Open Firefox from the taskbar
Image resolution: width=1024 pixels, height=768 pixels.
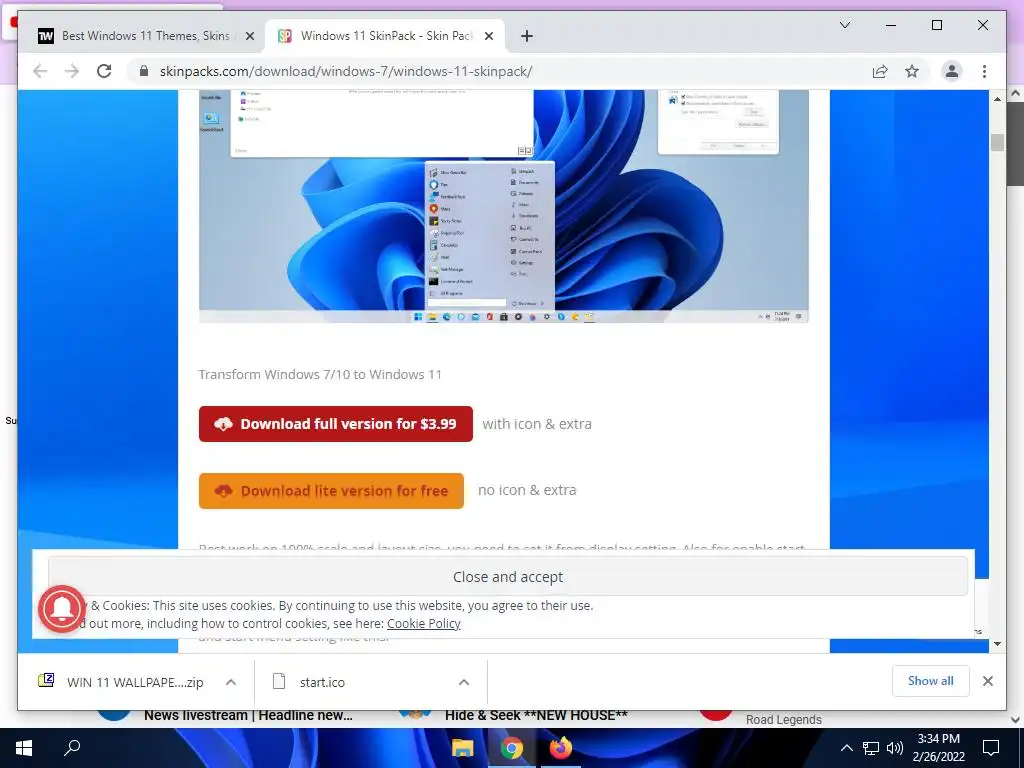click(560, 748)
